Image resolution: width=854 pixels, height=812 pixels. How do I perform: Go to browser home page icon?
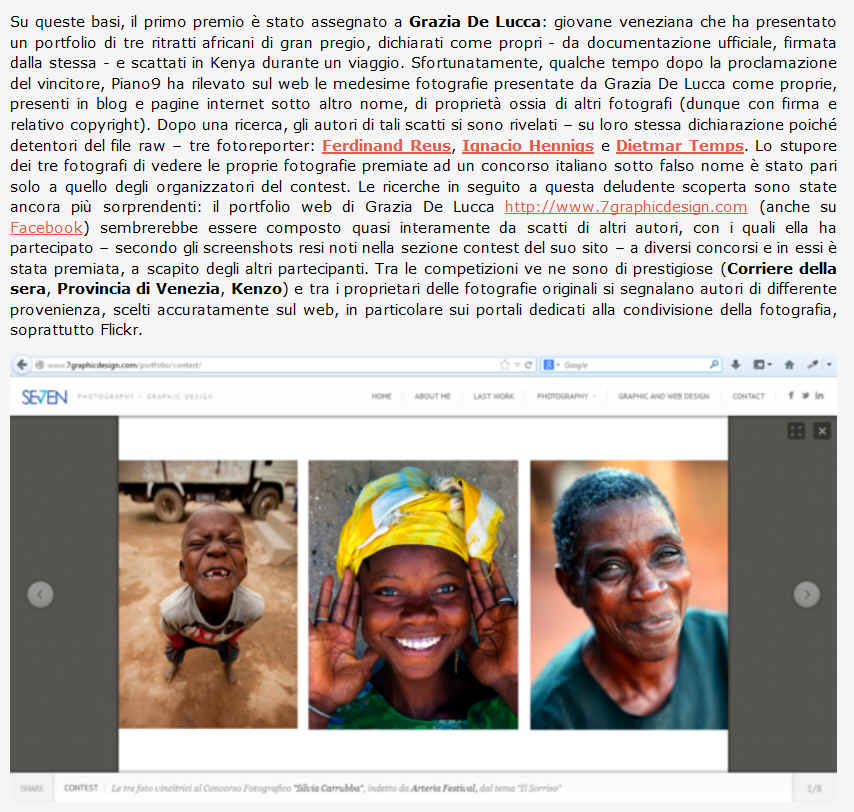coord(789,365)
